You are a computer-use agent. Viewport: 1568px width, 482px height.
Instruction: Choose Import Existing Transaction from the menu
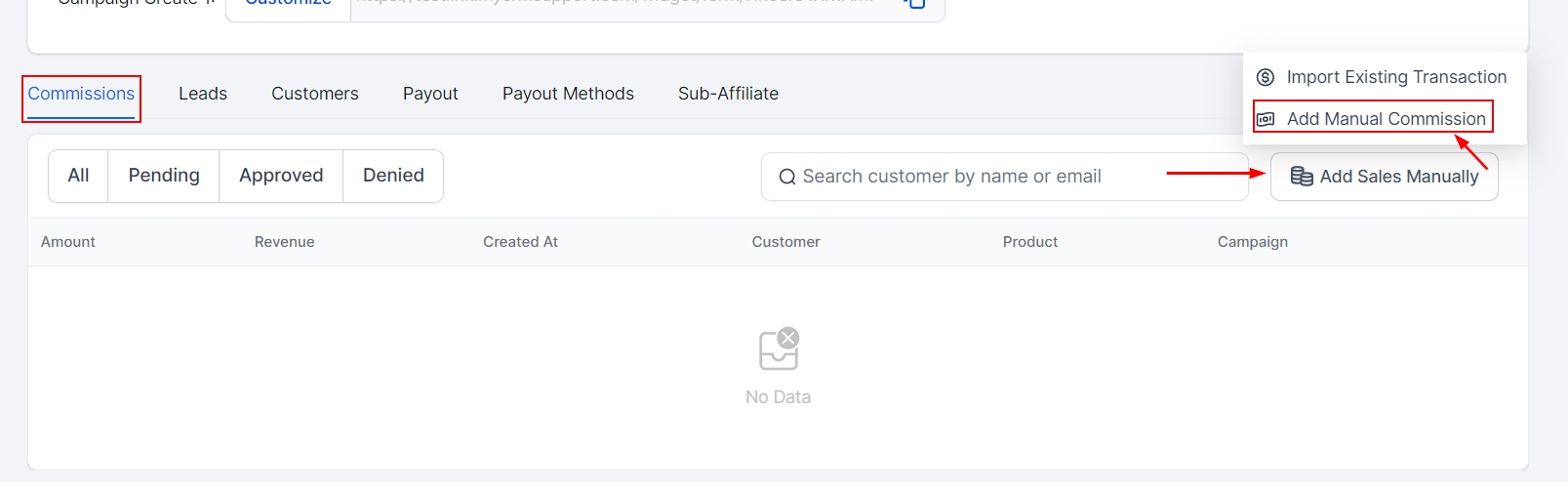point(1395,77)
